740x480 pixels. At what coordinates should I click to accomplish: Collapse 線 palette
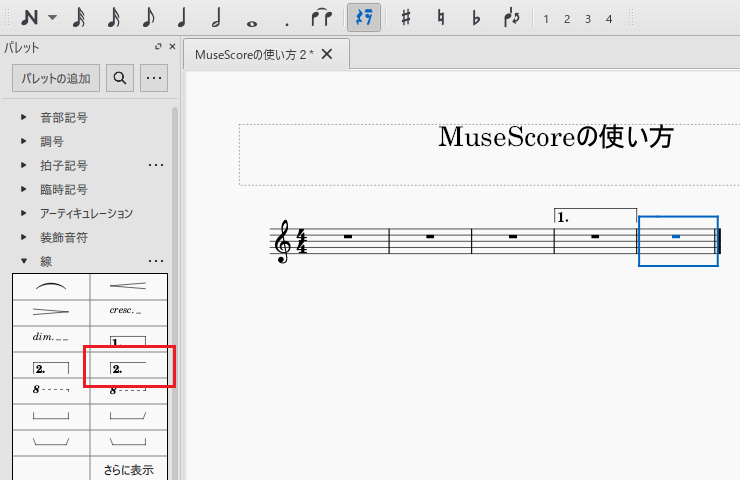[x=24, y=261]
